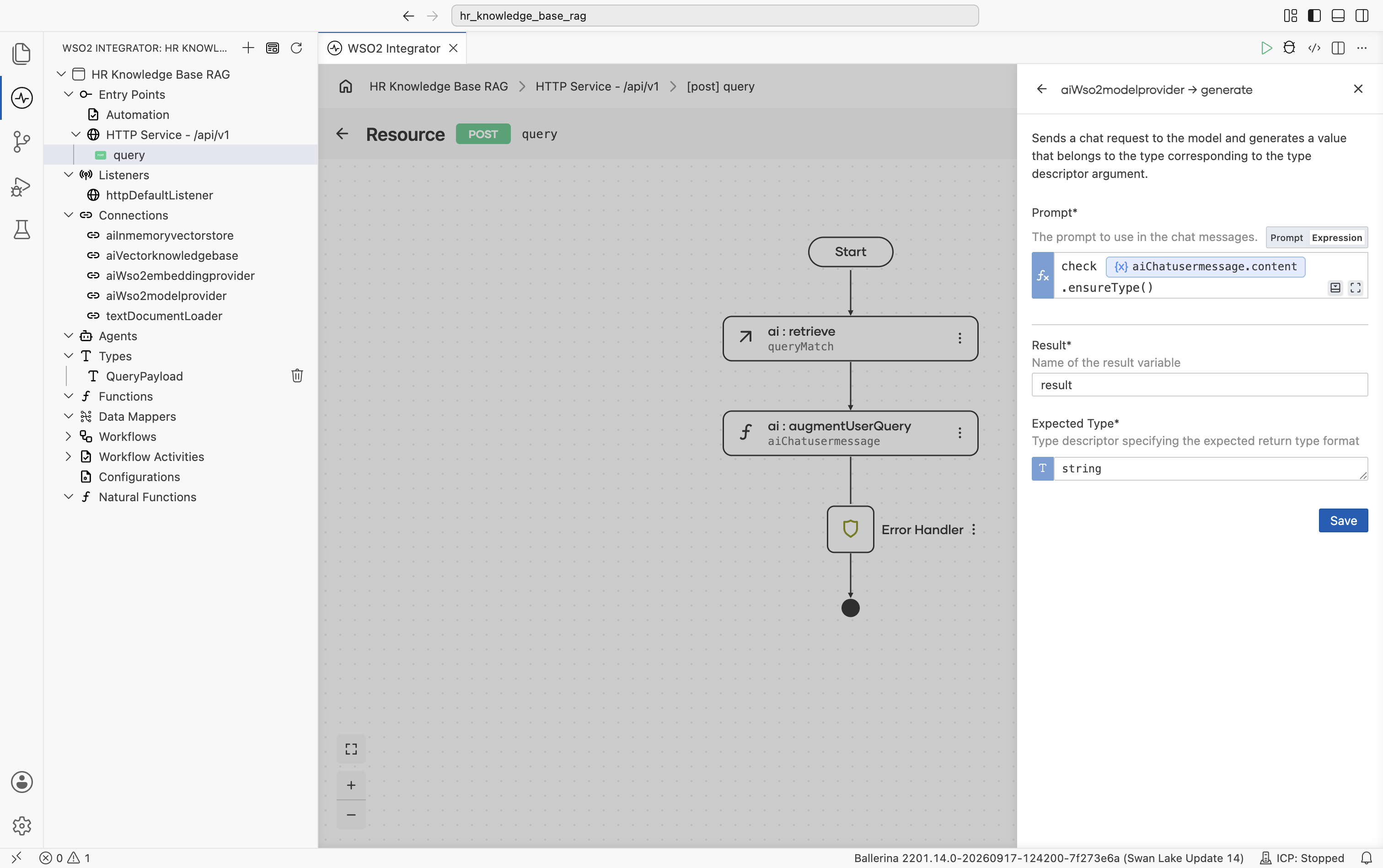Collapse HR Knowledge Base RAG tree

pos(61,74)
